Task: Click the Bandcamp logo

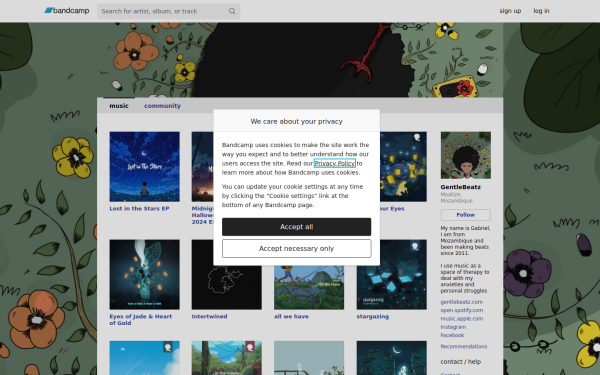Action: click(x=67, y=11)
